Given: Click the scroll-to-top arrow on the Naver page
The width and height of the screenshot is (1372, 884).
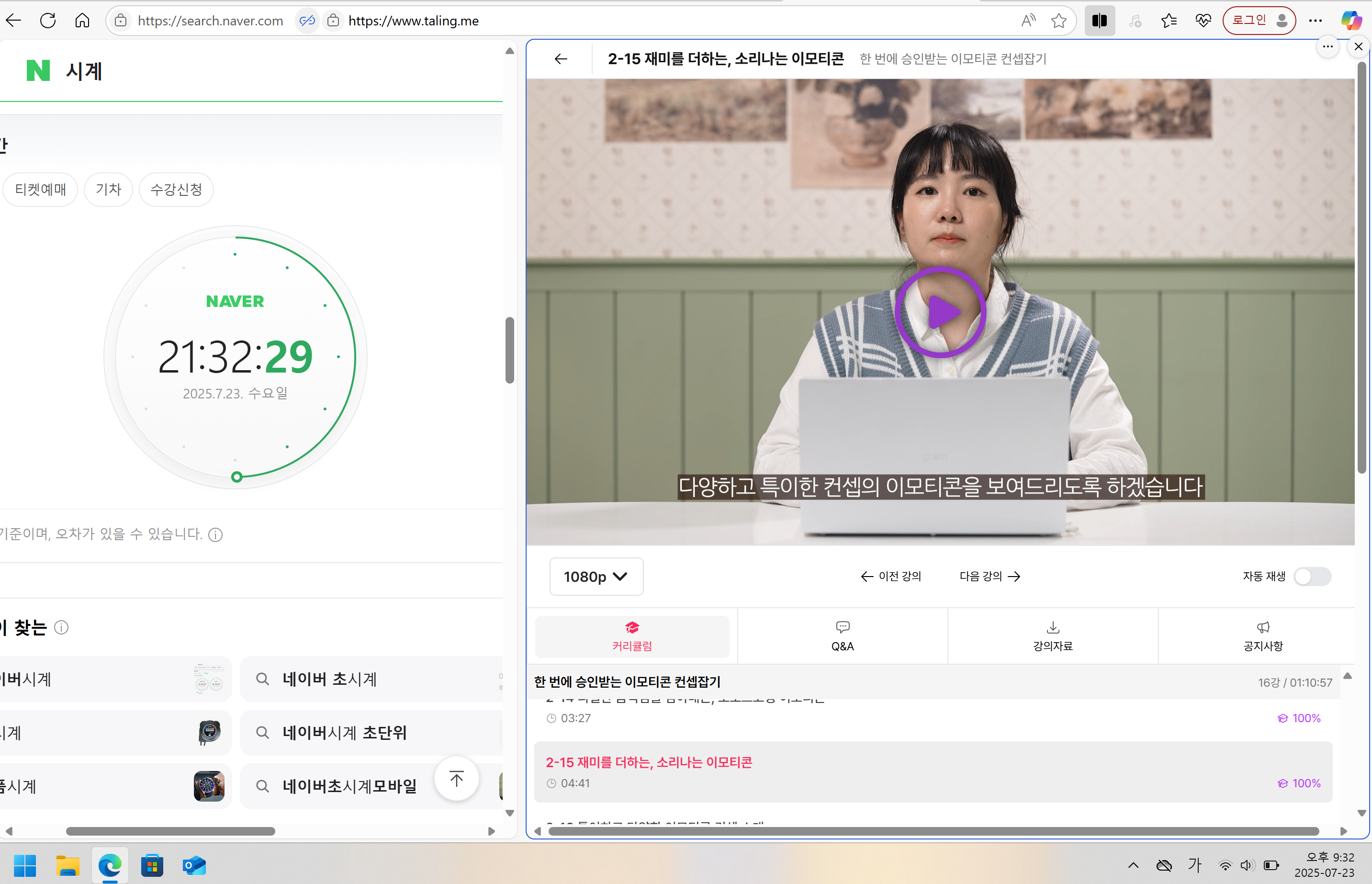Looking at the screenshot, I should pos(456,778).
